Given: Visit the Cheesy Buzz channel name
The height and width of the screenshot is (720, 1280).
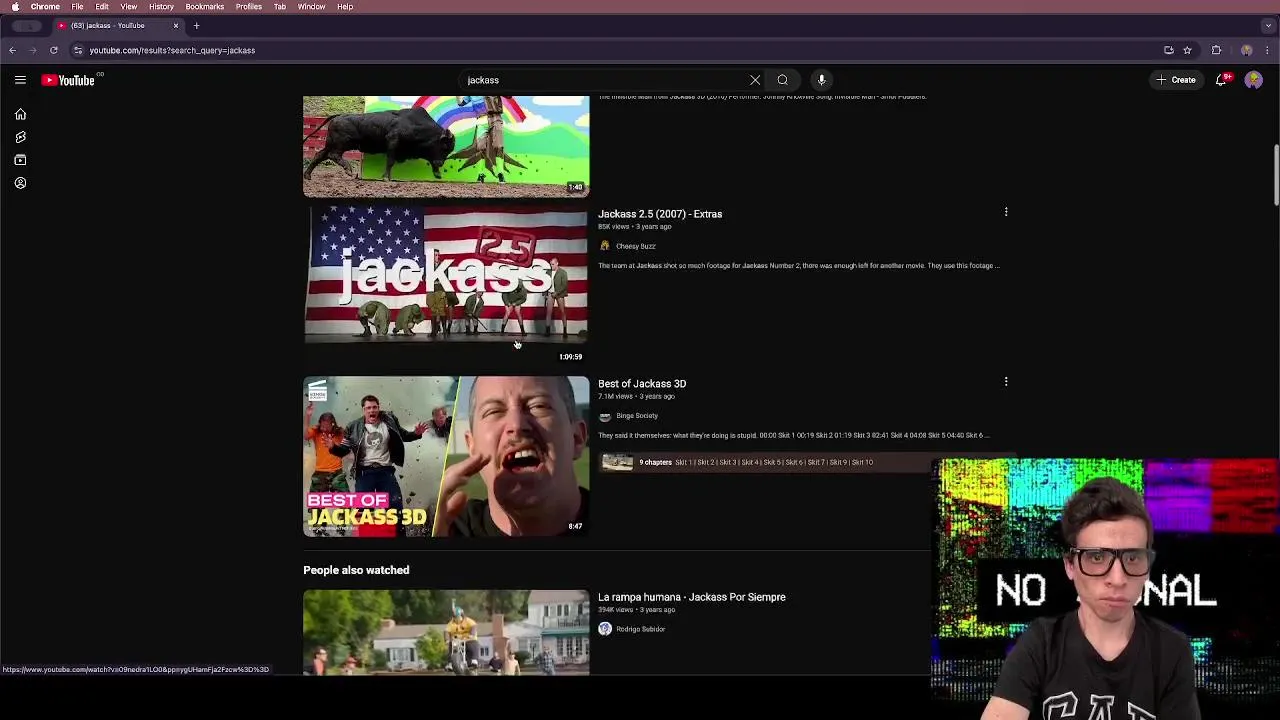Looking at the screenshot, I should (x=636, y=246).
